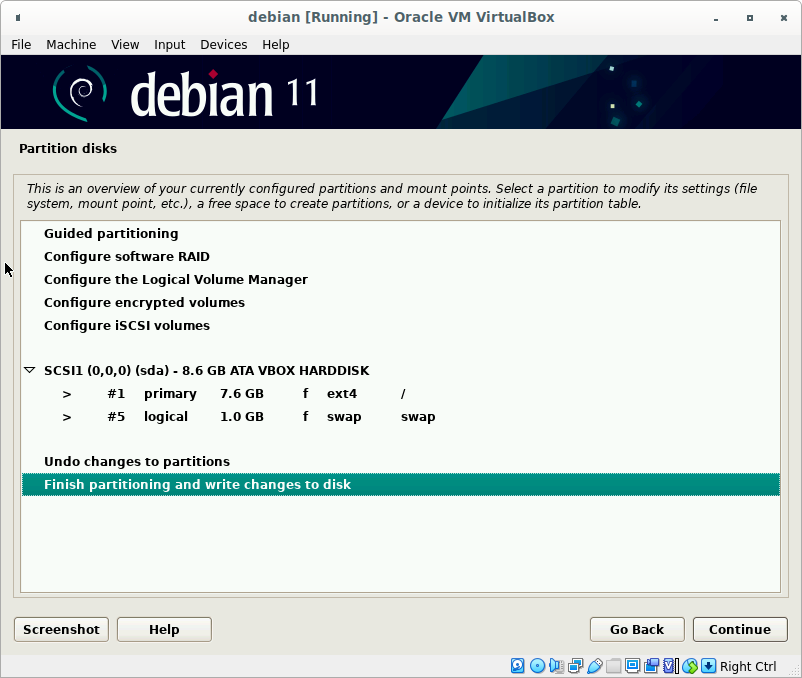Open the Machine menu
802x678 pixels.
(x=71, y=44)
